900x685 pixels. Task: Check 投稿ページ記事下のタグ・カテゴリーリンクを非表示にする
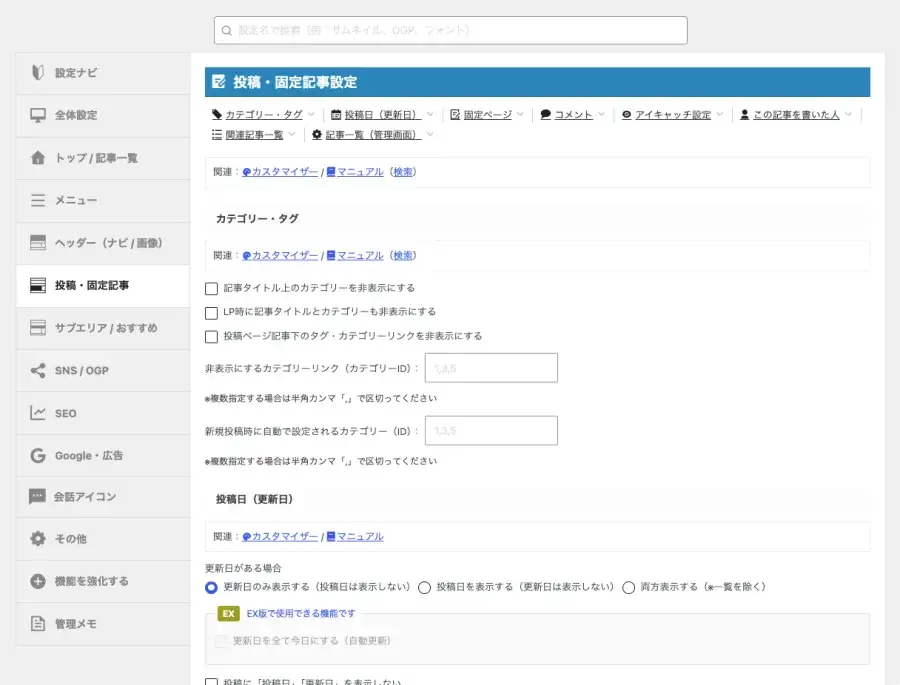pos(211,336)
